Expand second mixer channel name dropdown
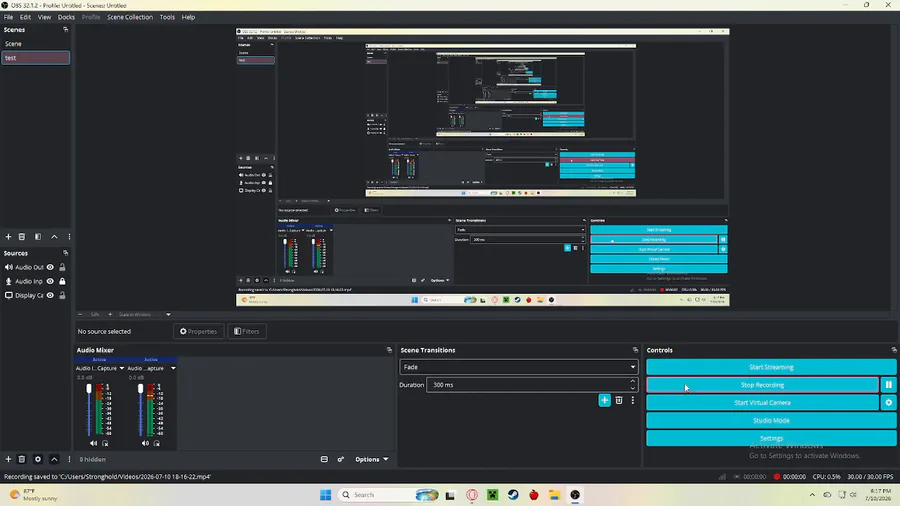This screenshot has width=900, height=506. click(173, 368)
